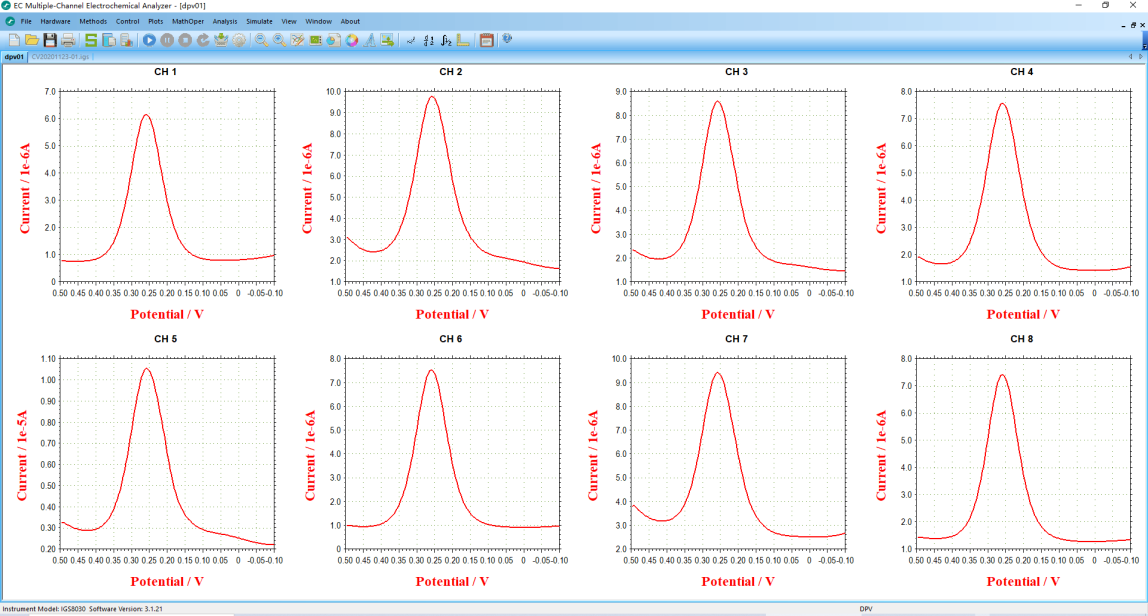
Task: Open the View menu
Action: click(x=289, y=22)
